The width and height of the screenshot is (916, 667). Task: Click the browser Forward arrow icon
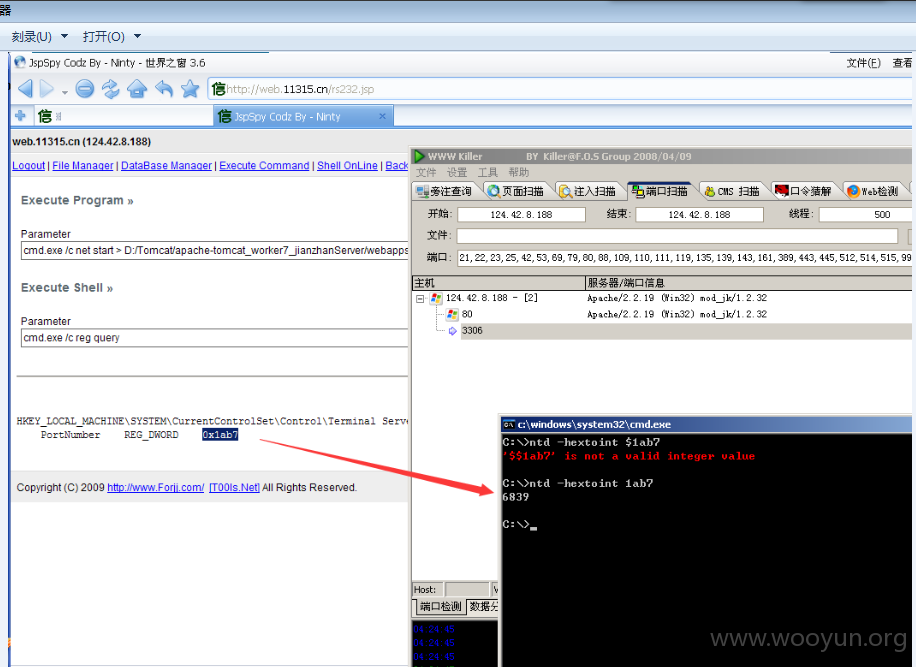(47, 89)
